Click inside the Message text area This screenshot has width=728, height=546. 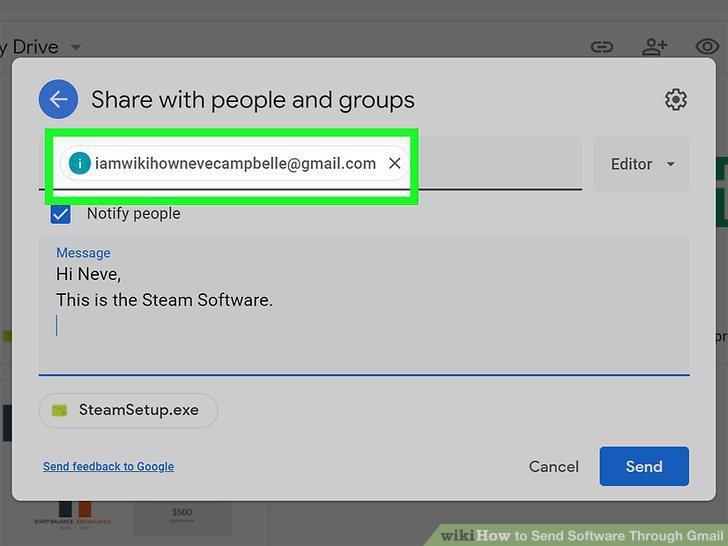point(364,306)
